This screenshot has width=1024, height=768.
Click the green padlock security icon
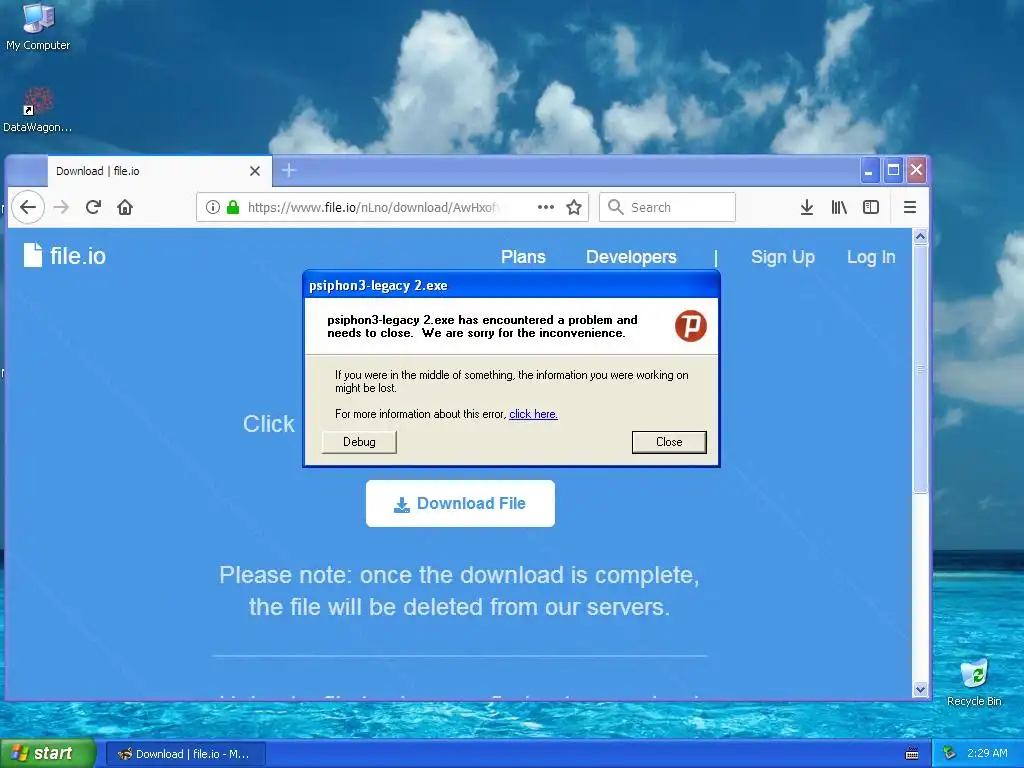(x=232, y=207)
